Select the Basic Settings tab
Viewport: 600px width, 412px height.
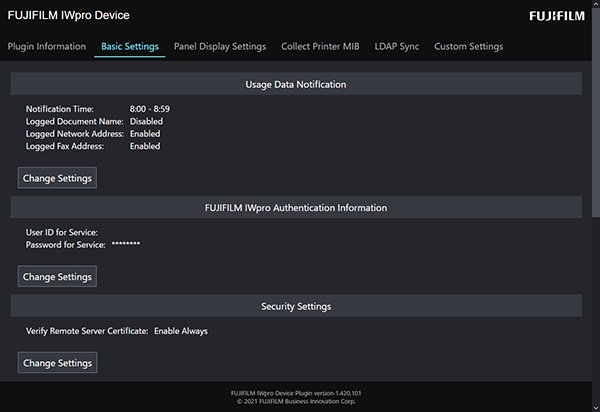(130, 46)
